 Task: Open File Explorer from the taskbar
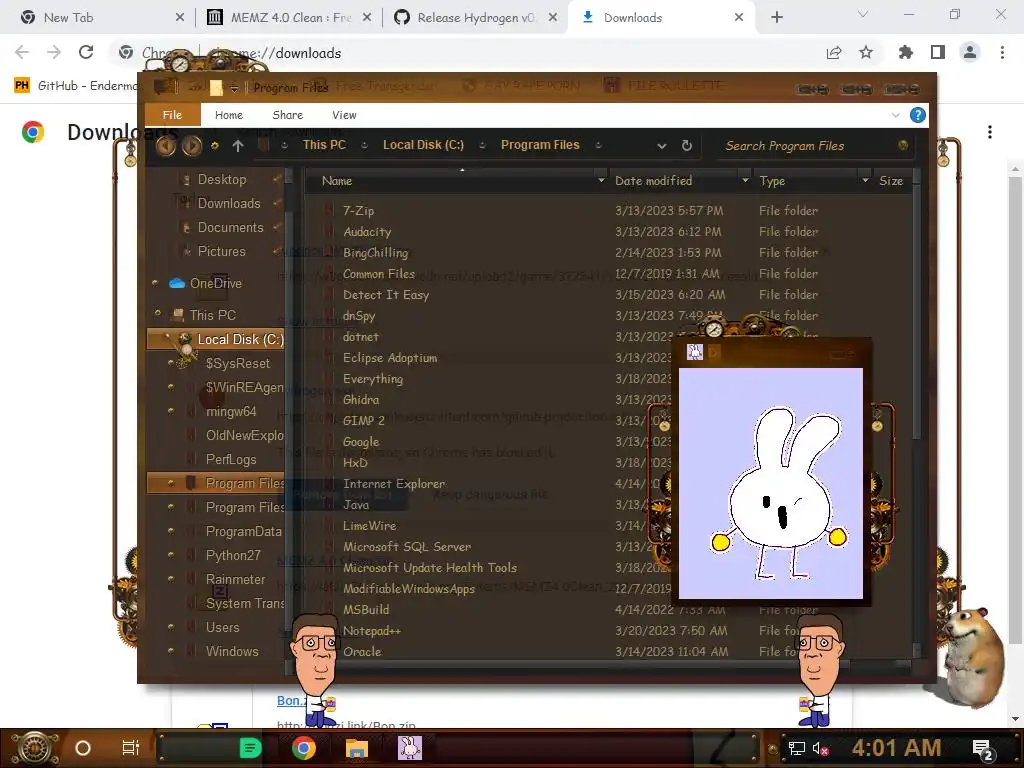point(357,748)
